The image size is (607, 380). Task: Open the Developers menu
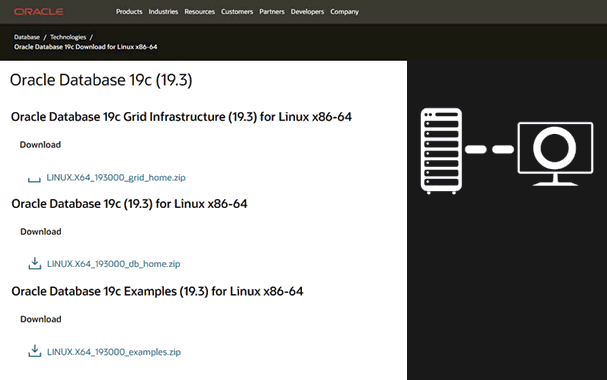(x=307, y=12)
